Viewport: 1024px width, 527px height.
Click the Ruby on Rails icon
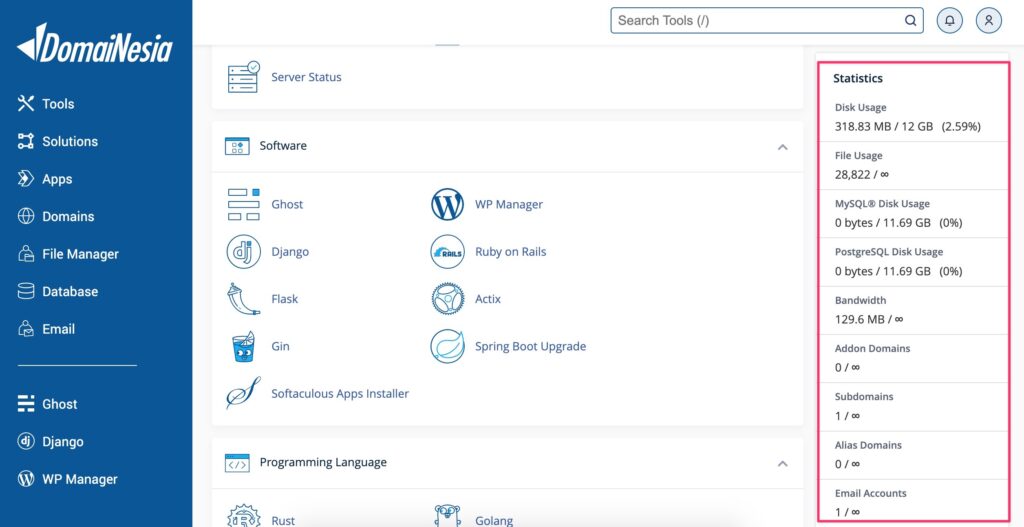tap(447, 251)
